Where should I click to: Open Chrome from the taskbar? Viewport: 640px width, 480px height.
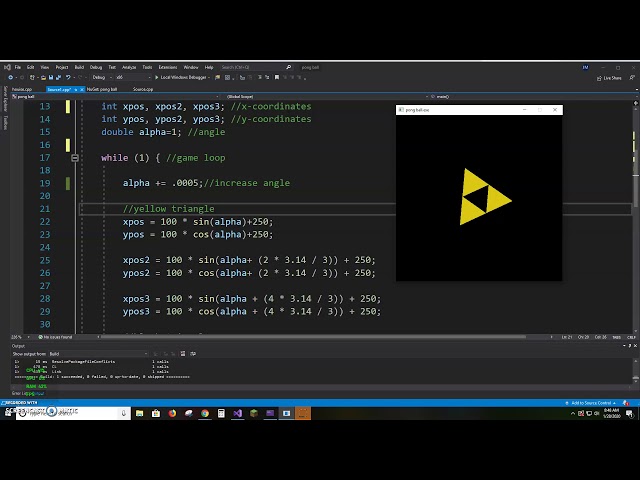(x=205, y=413)
